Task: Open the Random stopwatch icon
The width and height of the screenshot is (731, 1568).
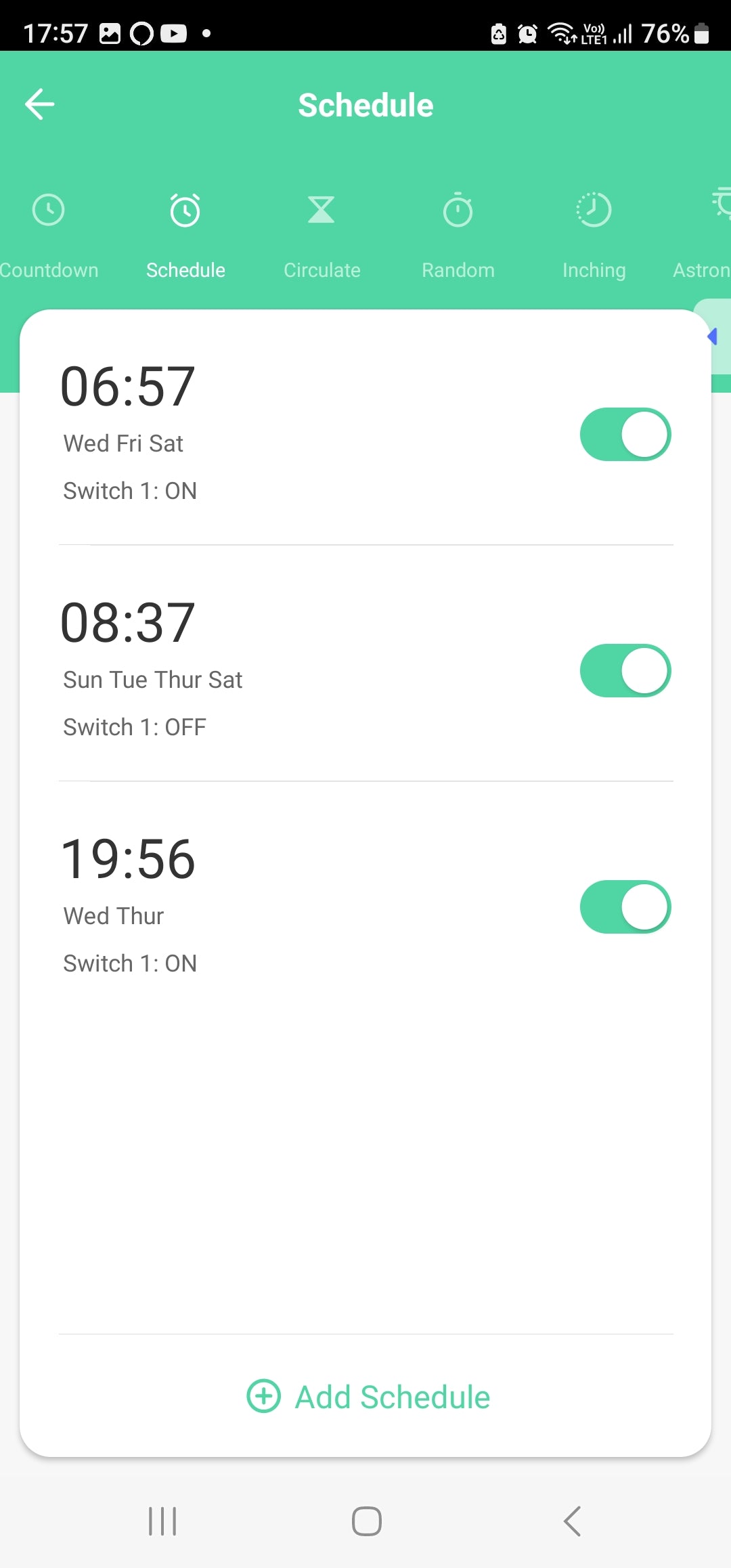Action: 458,211
